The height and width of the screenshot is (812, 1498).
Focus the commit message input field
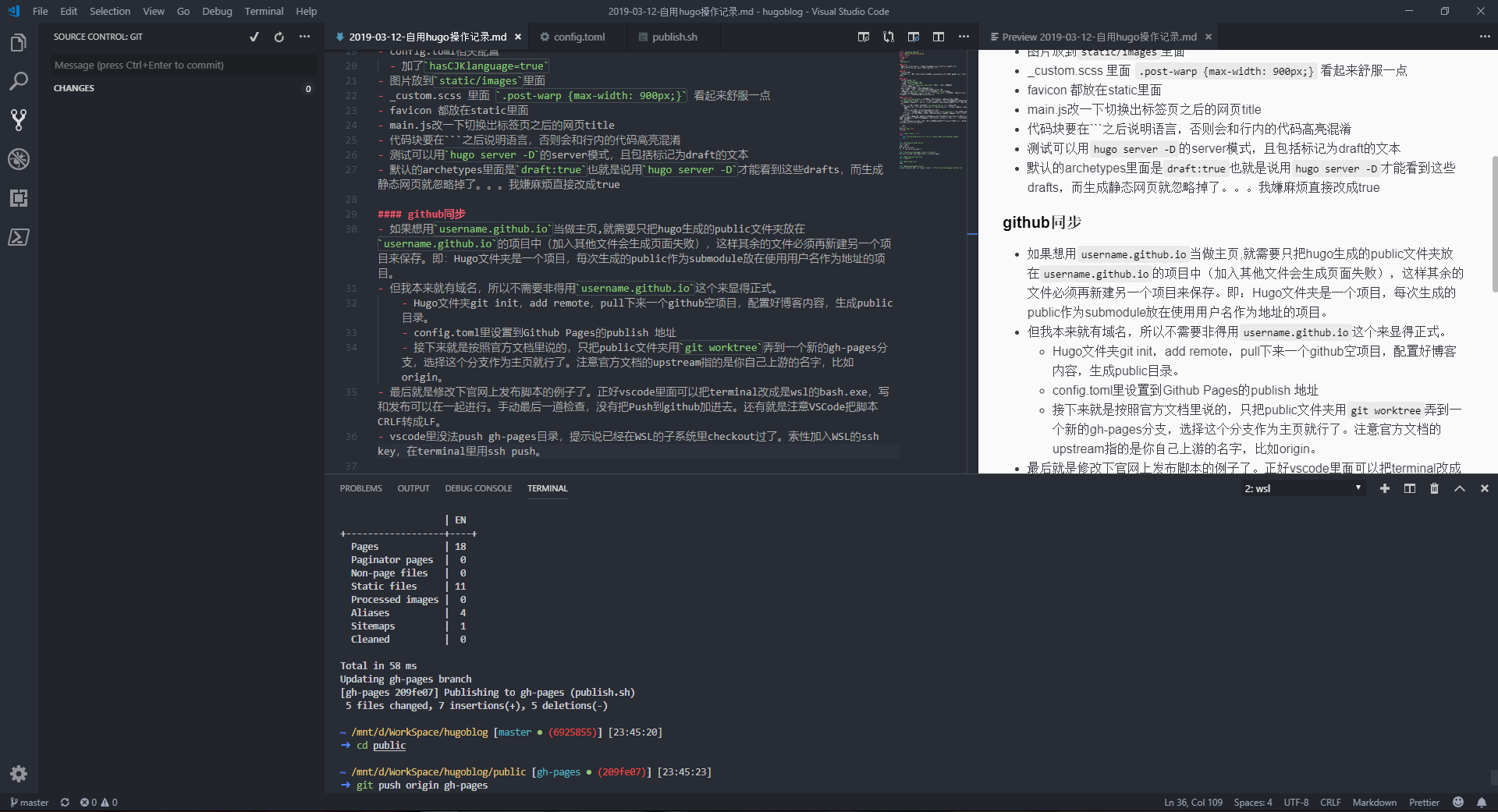tap(183, 65)
